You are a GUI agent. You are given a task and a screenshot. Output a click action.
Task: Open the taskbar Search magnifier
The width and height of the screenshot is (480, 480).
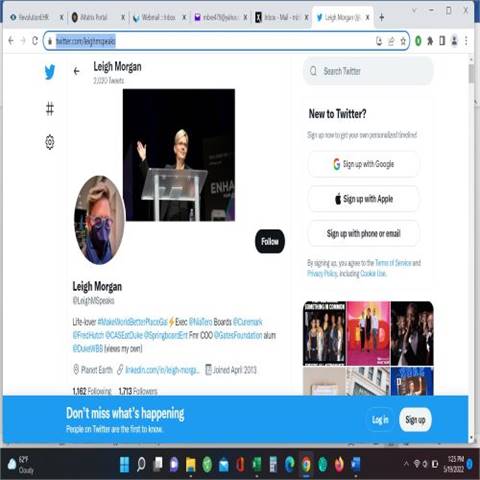(141, 464)
